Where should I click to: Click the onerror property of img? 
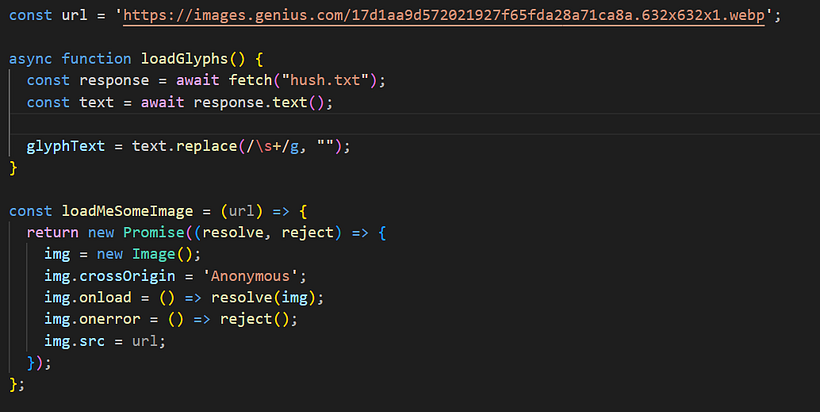click(108, 319)
